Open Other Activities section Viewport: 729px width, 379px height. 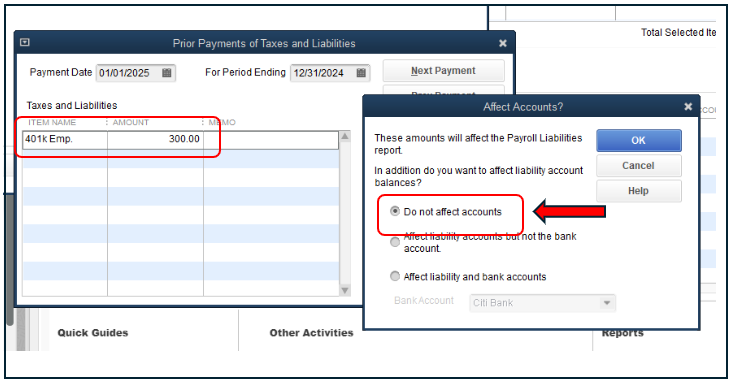pyautogui.click(x=311, y=332)
